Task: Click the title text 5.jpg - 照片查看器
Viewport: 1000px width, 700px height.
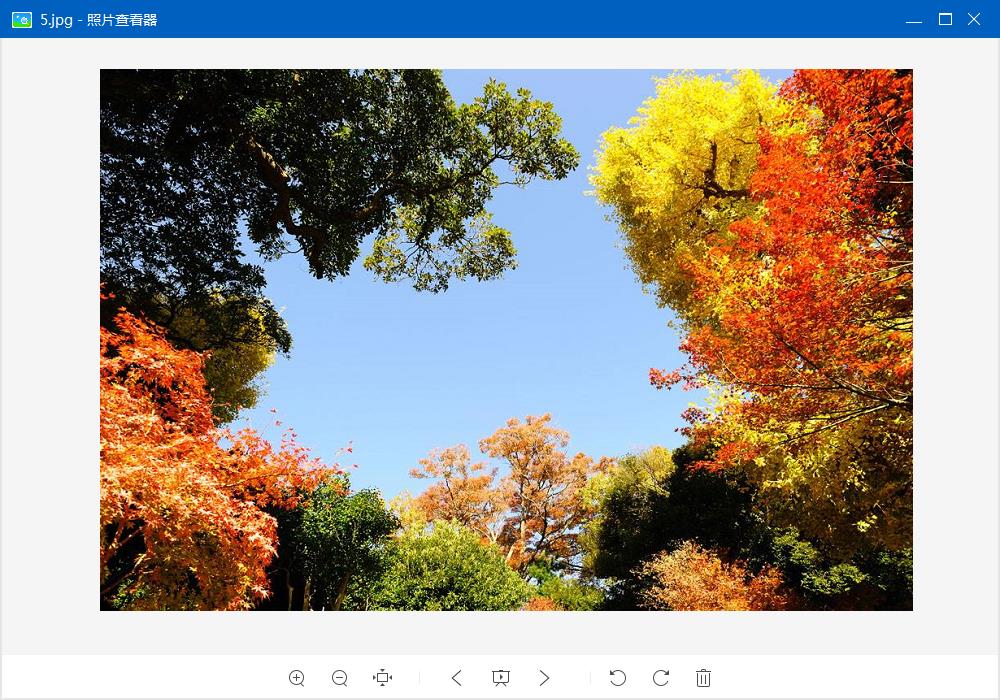Action: coord(99,20)
